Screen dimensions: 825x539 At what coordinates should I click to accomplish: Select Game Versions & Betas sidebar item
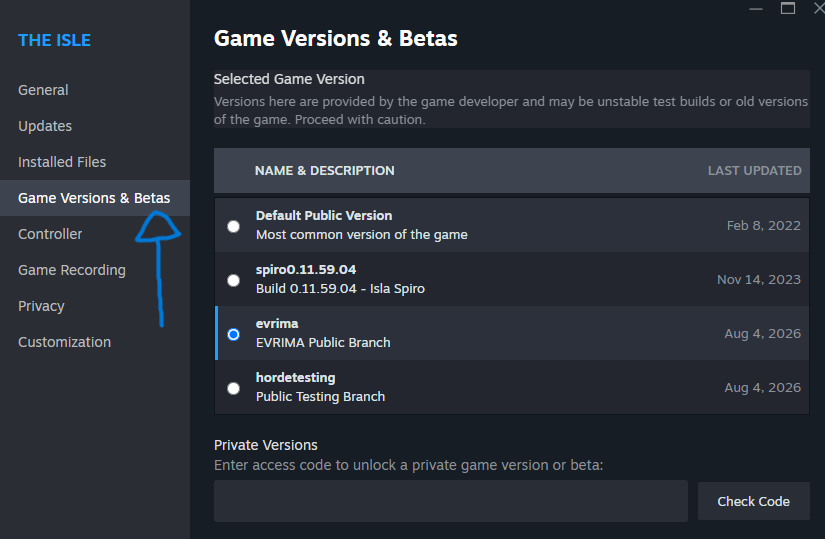click(x=94, y=198)
